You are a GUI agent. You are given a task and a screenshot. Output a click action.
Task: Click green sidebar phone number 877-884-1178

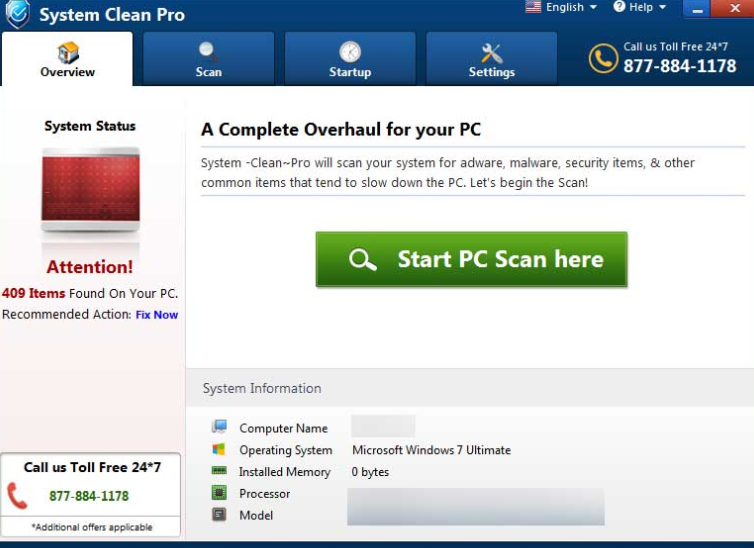89,496
